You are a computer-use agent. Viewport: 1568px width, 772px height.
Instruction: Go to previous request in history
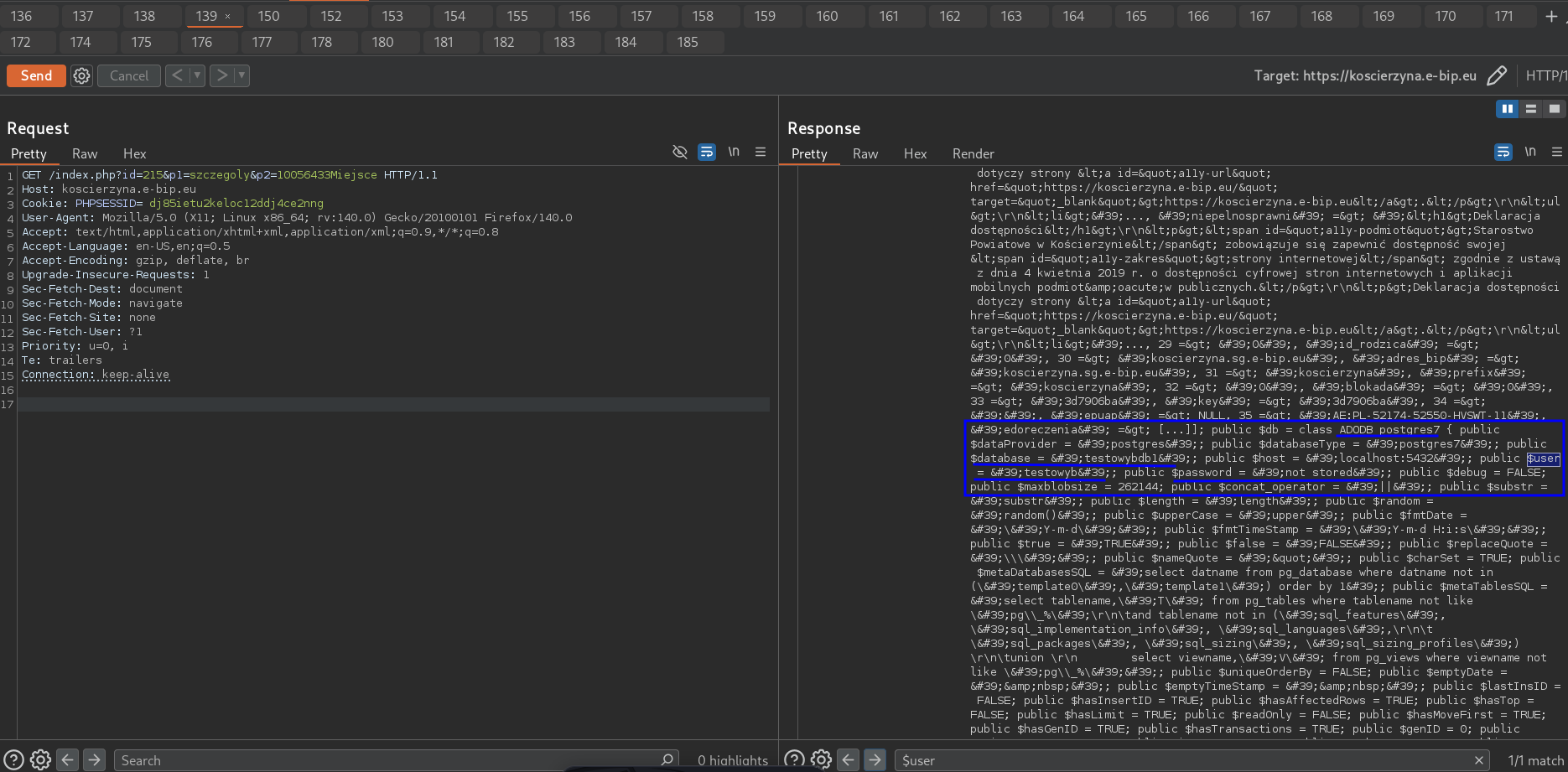tap(177, 75)
